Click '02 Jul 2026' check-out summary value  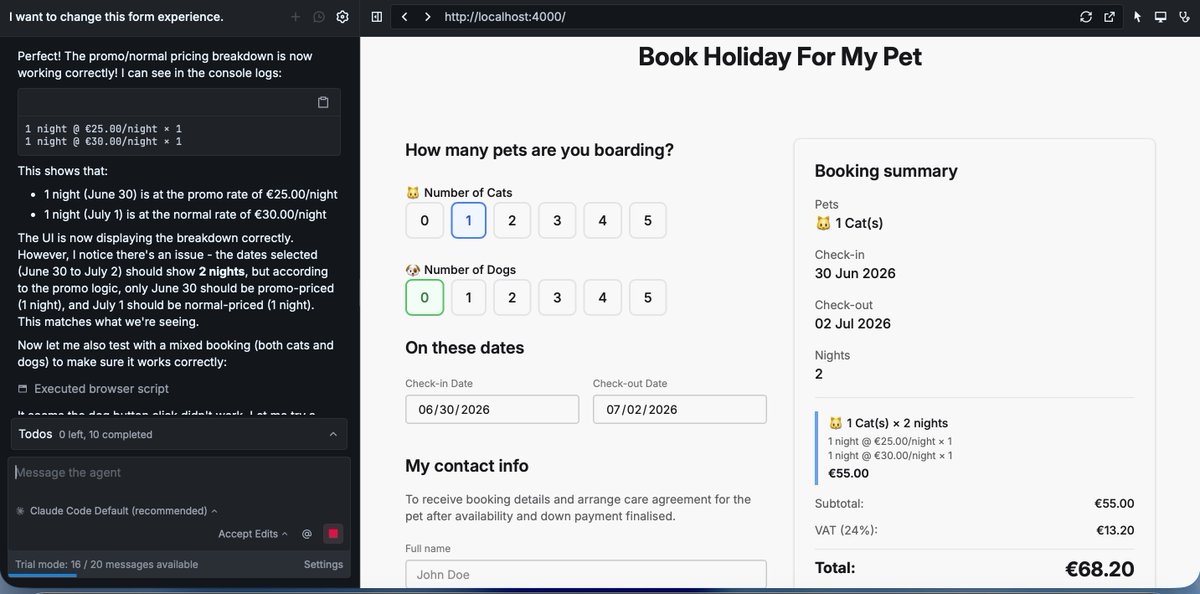click(853, 323)
